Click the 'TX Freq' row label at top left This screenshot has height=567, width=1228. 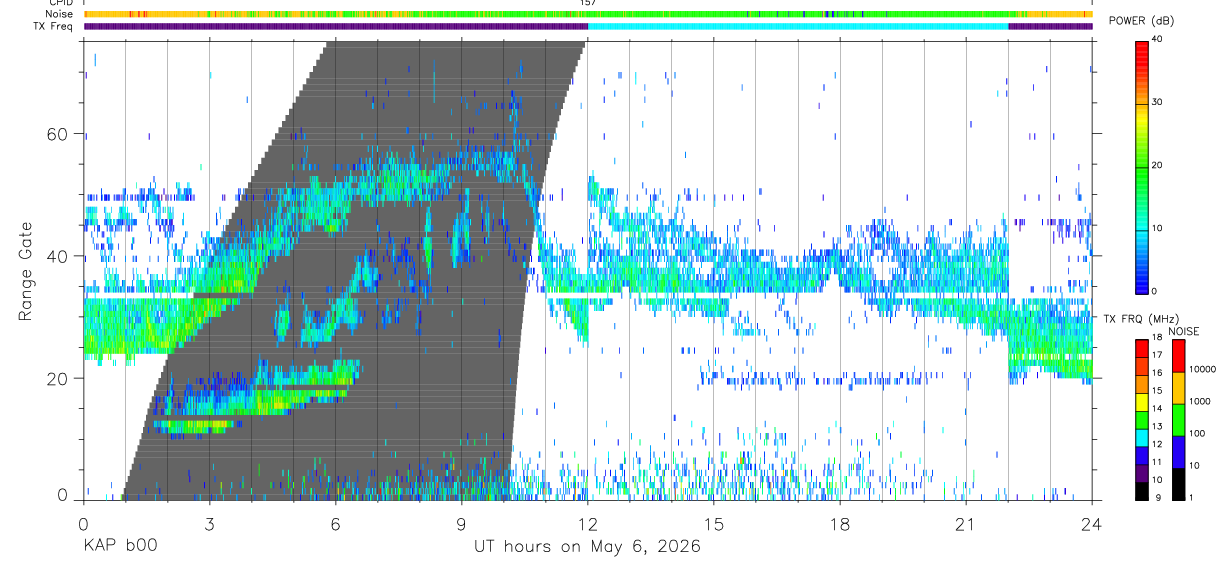[53, 26]
